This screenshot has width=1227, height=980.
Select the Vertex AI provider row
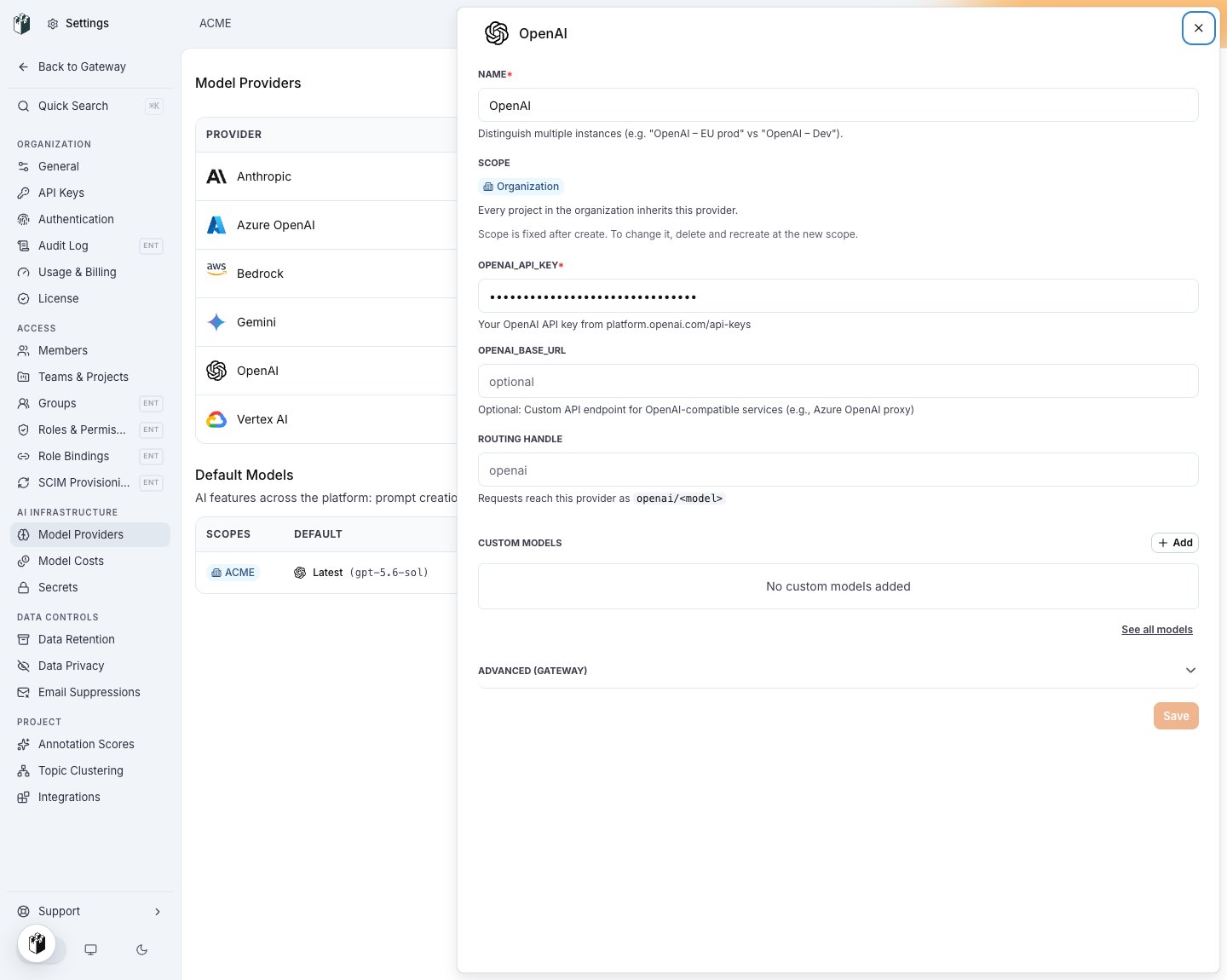327,419
